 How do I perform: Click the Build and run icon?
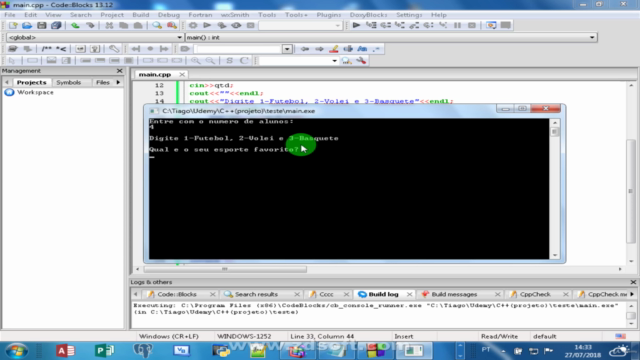coord(222,25)
